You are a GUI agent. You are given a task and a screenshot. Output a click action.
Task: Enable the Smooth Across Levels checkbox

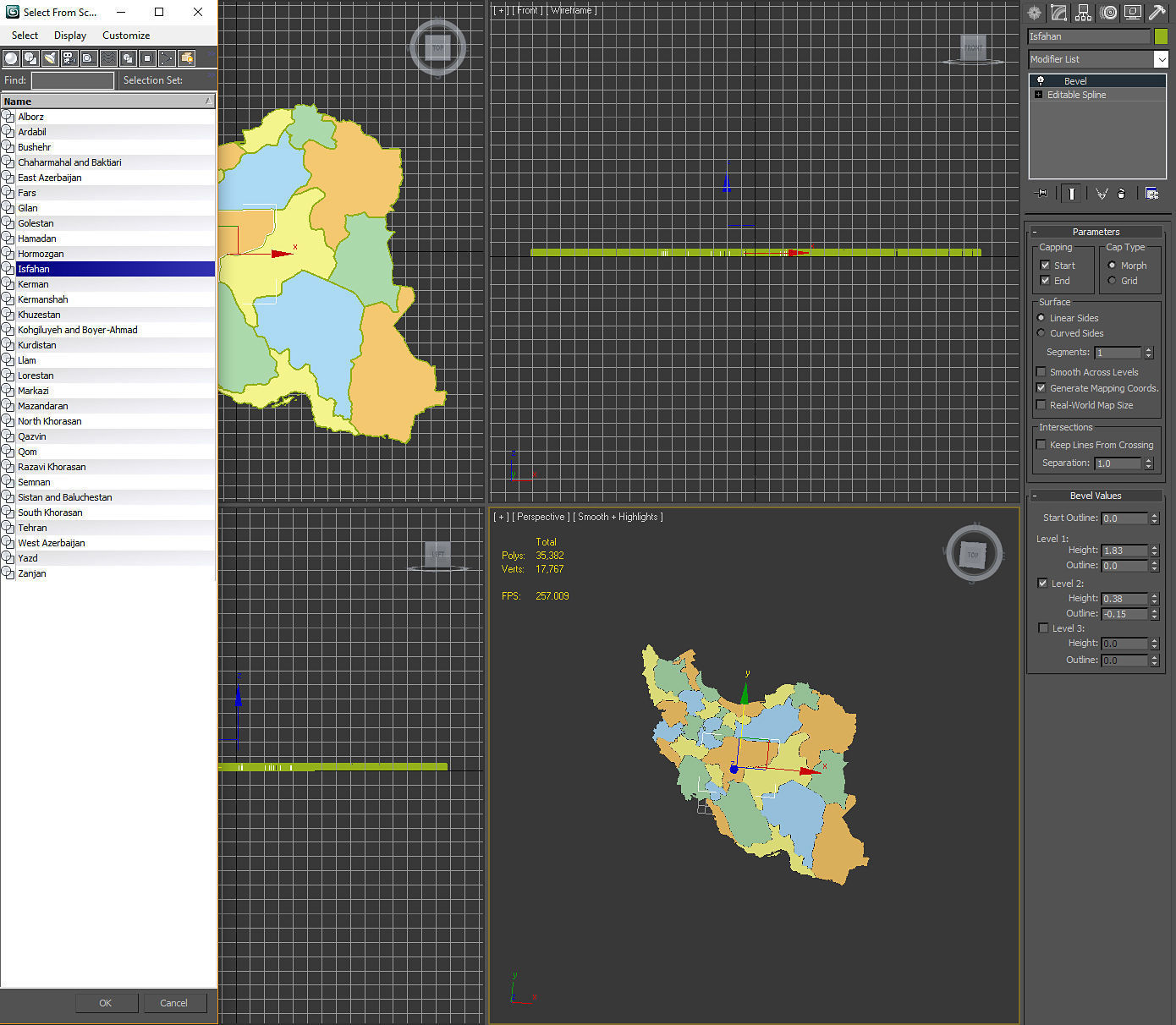(x=1041, y=371)
